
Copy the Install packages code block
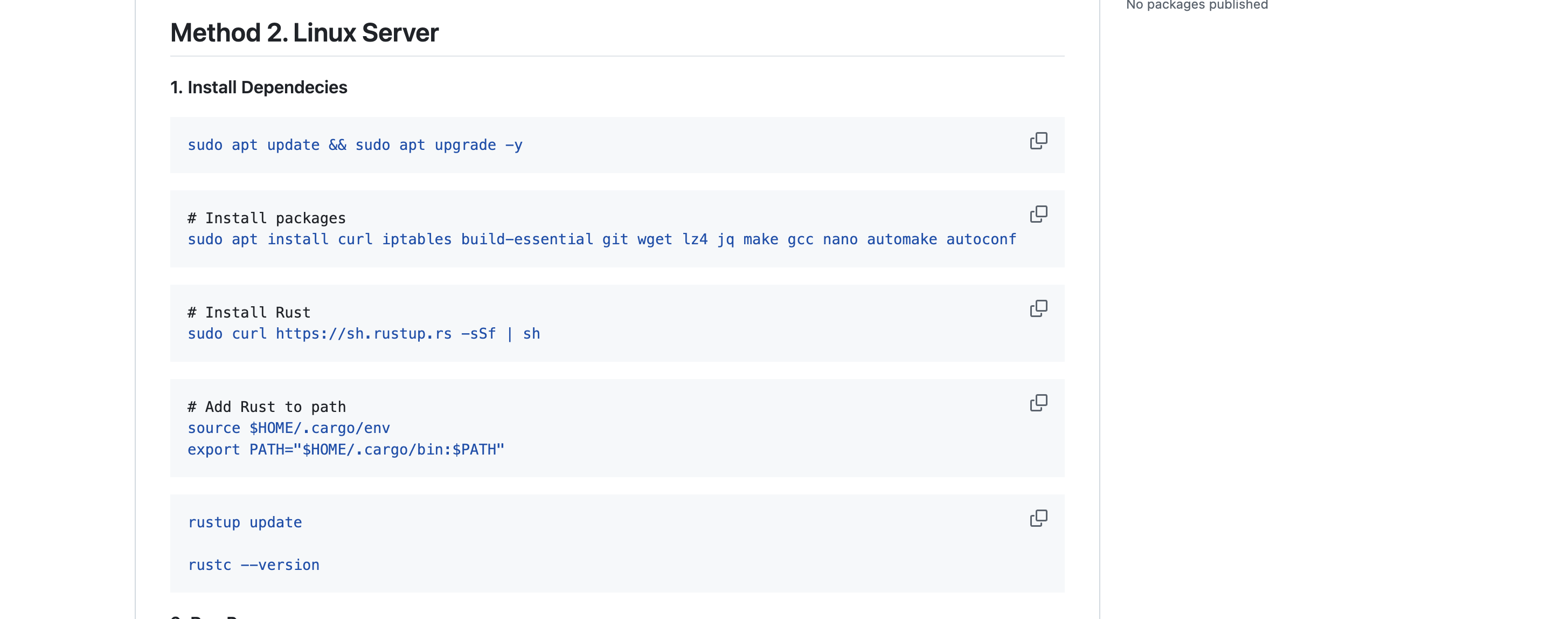click(x=1038, y=214)
